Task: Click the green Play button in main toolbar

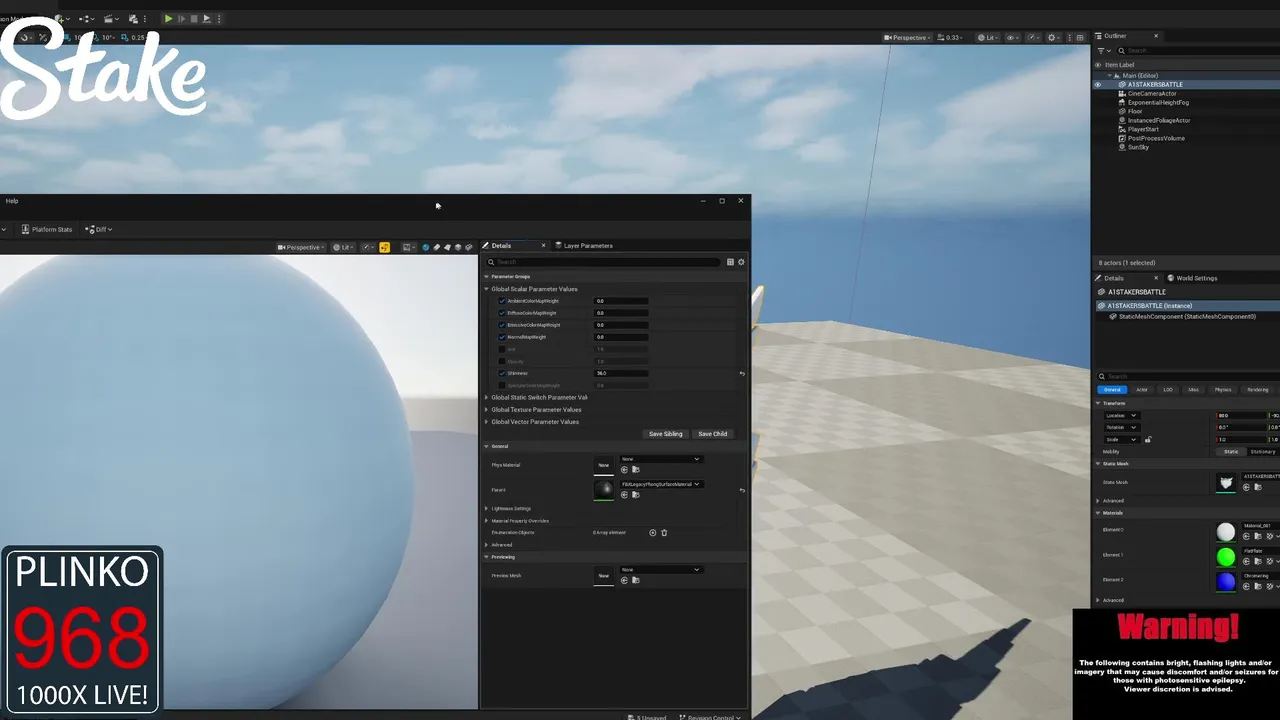Action: (168, 18)
